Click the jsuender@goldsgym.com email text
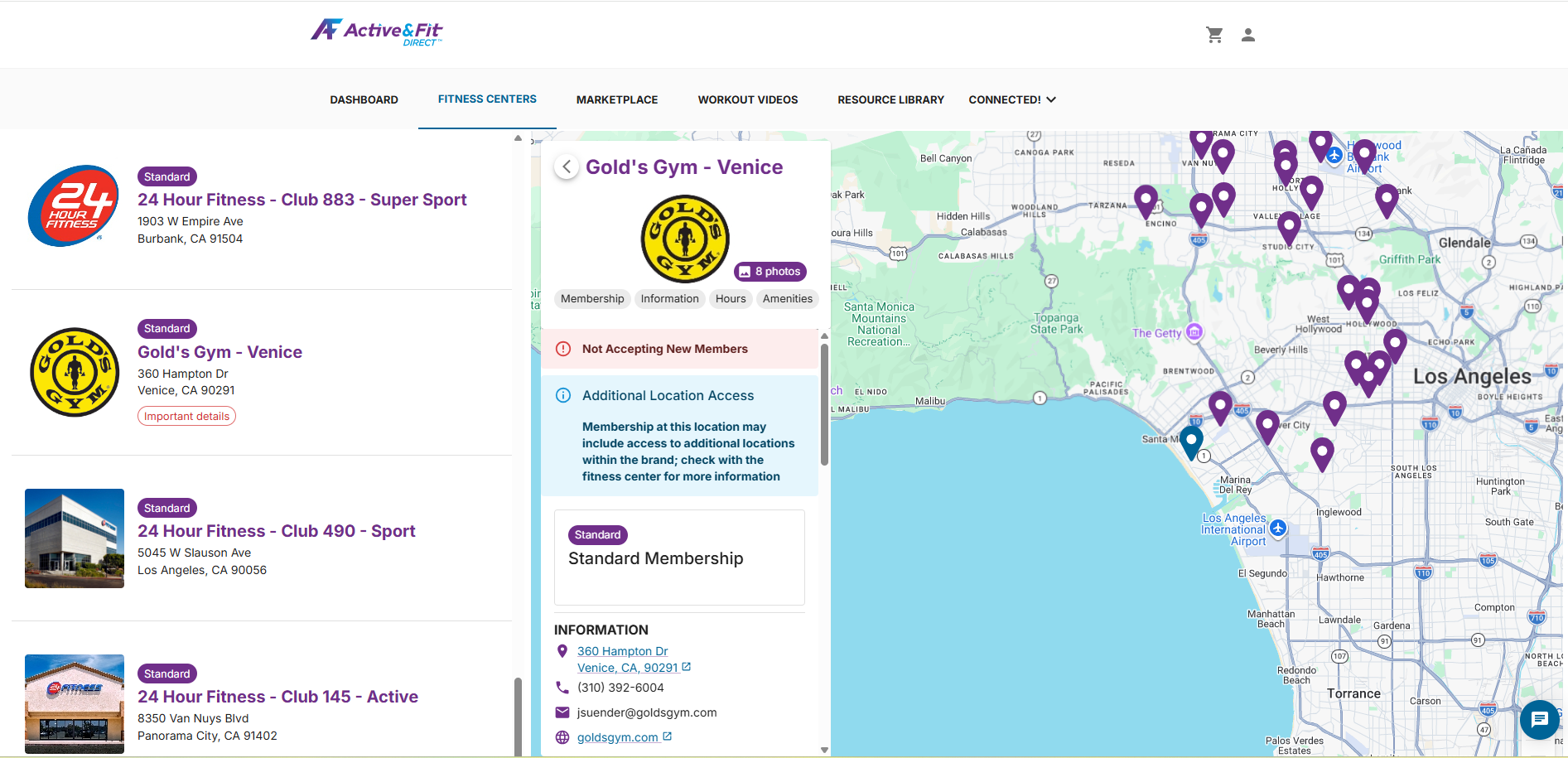1568x758 pixels. 647,712
